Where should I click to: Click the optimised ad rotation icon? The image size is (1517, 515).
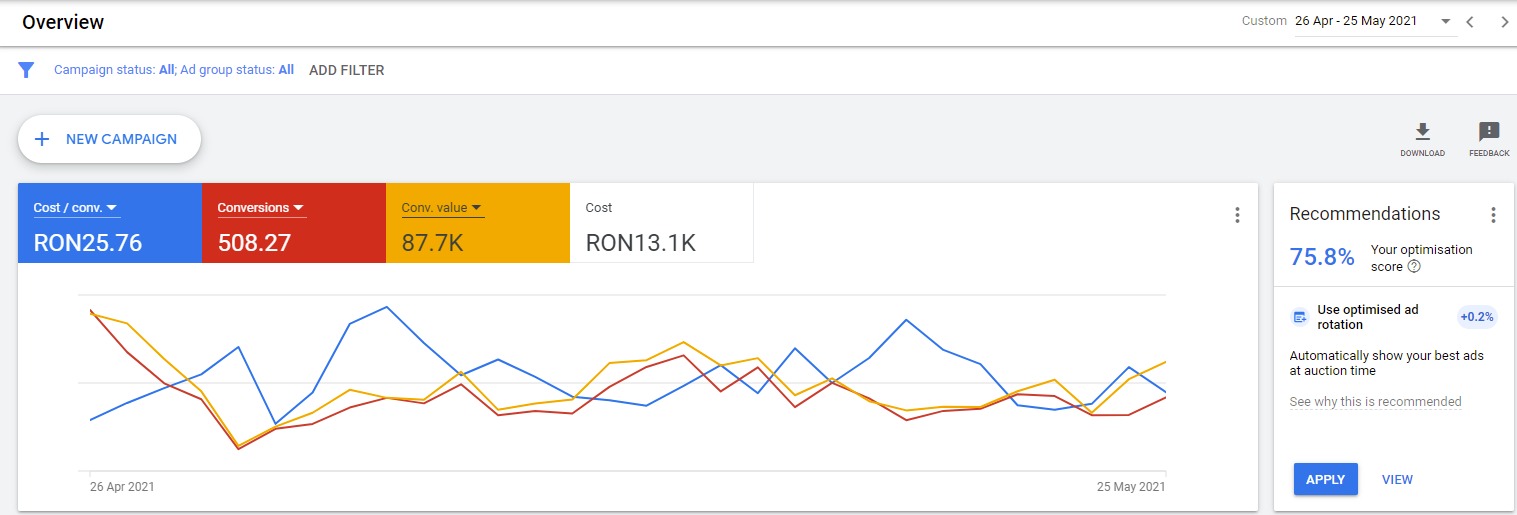pos(1300,317)
